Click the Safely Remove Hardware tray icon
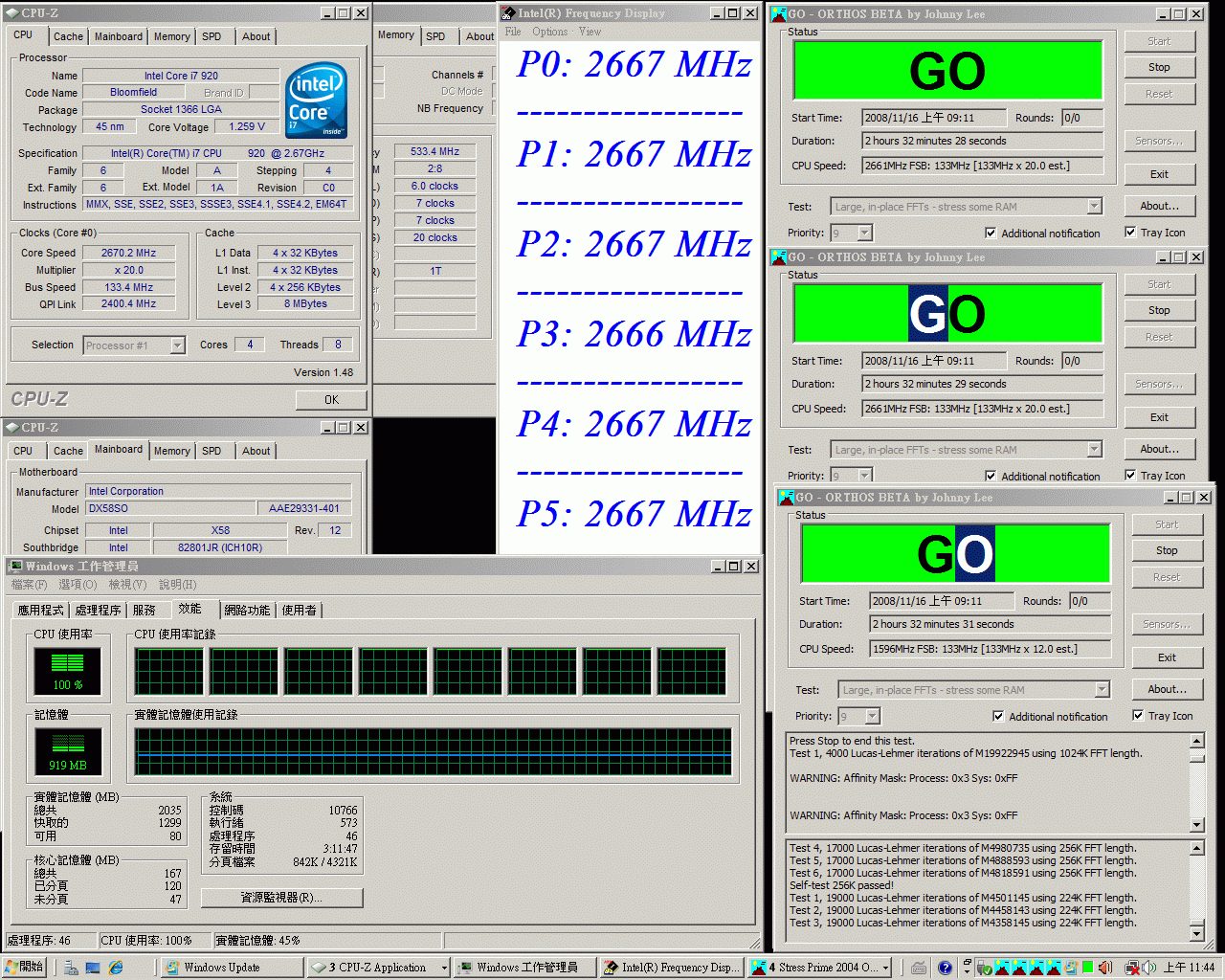The height and width of the screenshot is (980, 1225). pyautogui.click(x=984, y=968)
